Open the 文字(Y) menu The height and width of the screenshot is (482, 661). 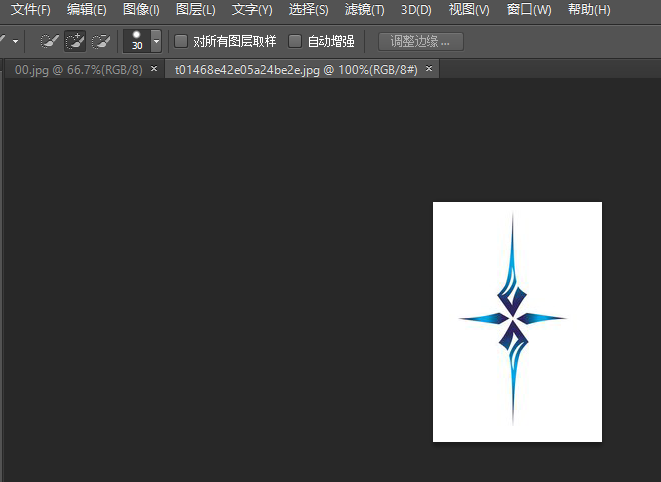click(252, 9)
